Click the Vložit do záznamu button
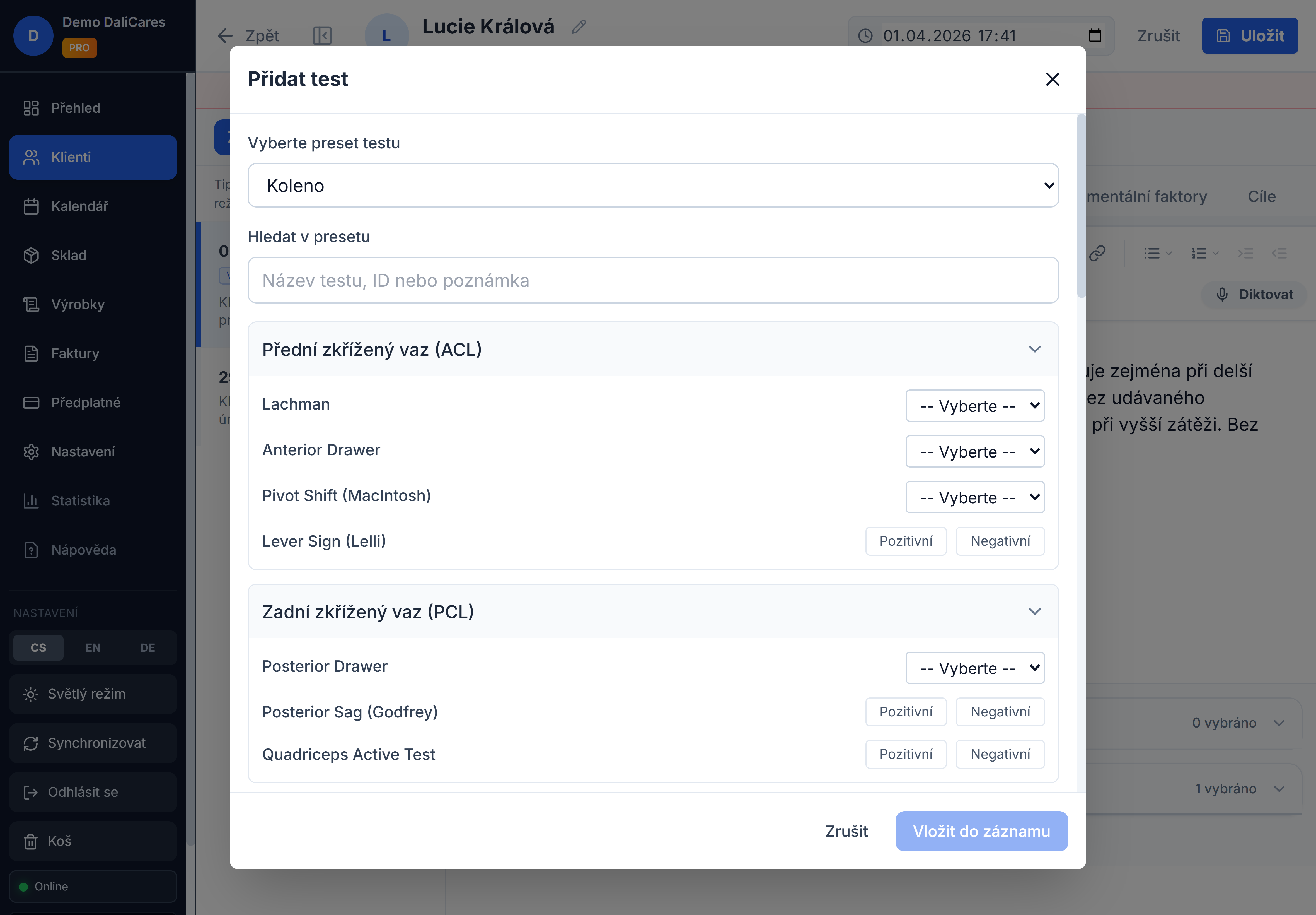The image size is (1316, 915). (981, 831)
